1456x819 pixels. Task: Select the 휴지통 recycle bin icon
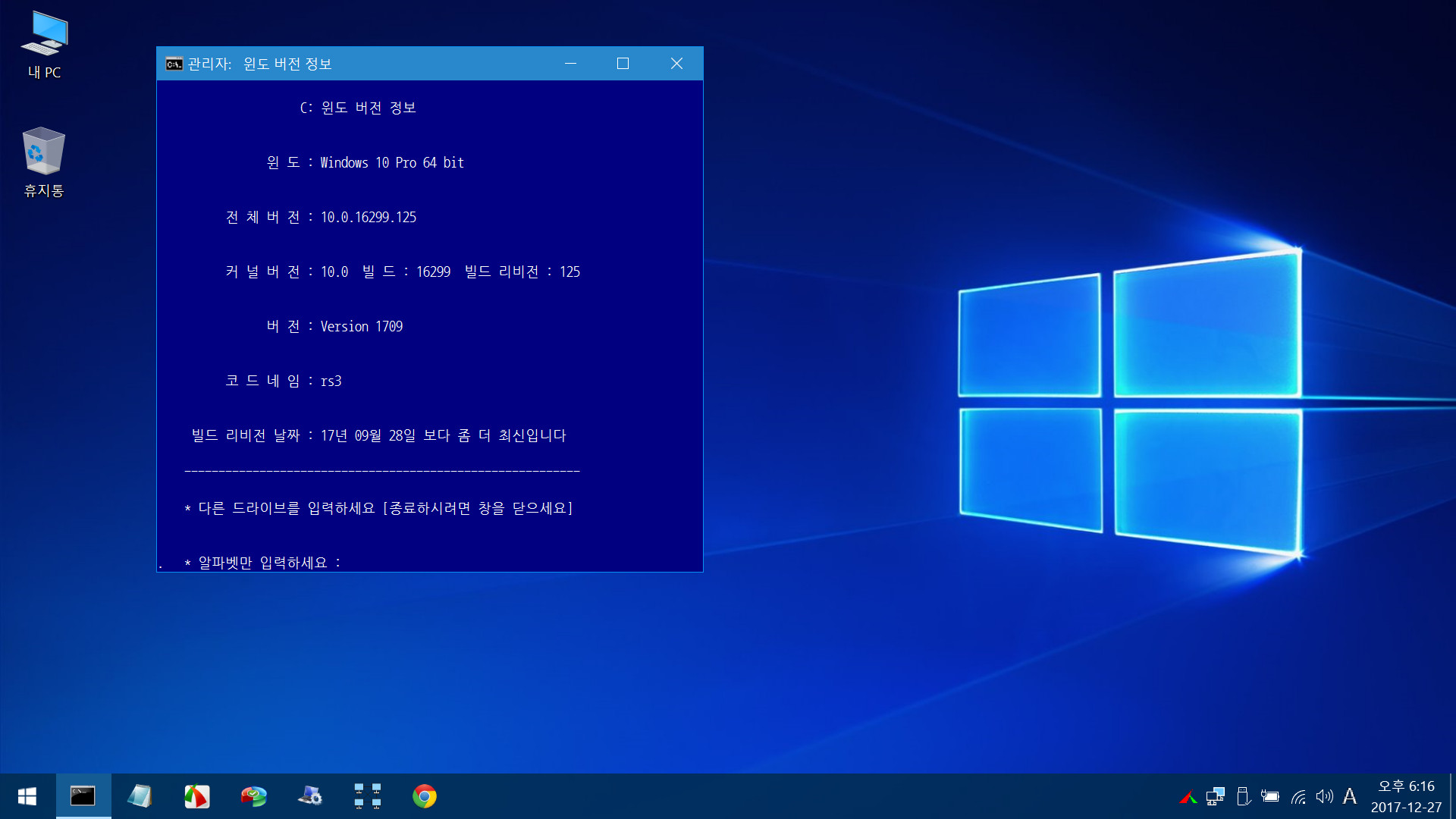44,162
